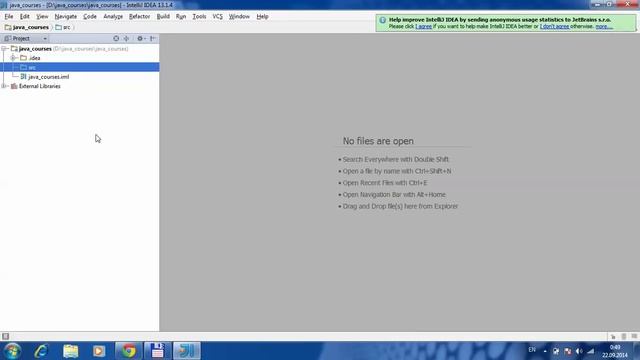Screen dimensions: 640x360
Task: Select the .idea folder row
Action: tap(80, 58)
